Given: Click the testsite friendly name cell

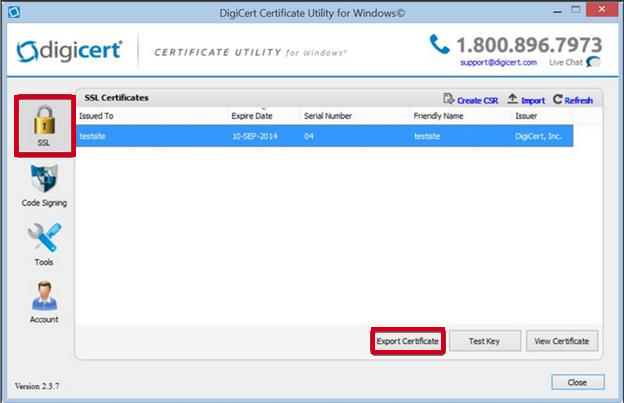Looking at the screenshot, I should [427, 136].
